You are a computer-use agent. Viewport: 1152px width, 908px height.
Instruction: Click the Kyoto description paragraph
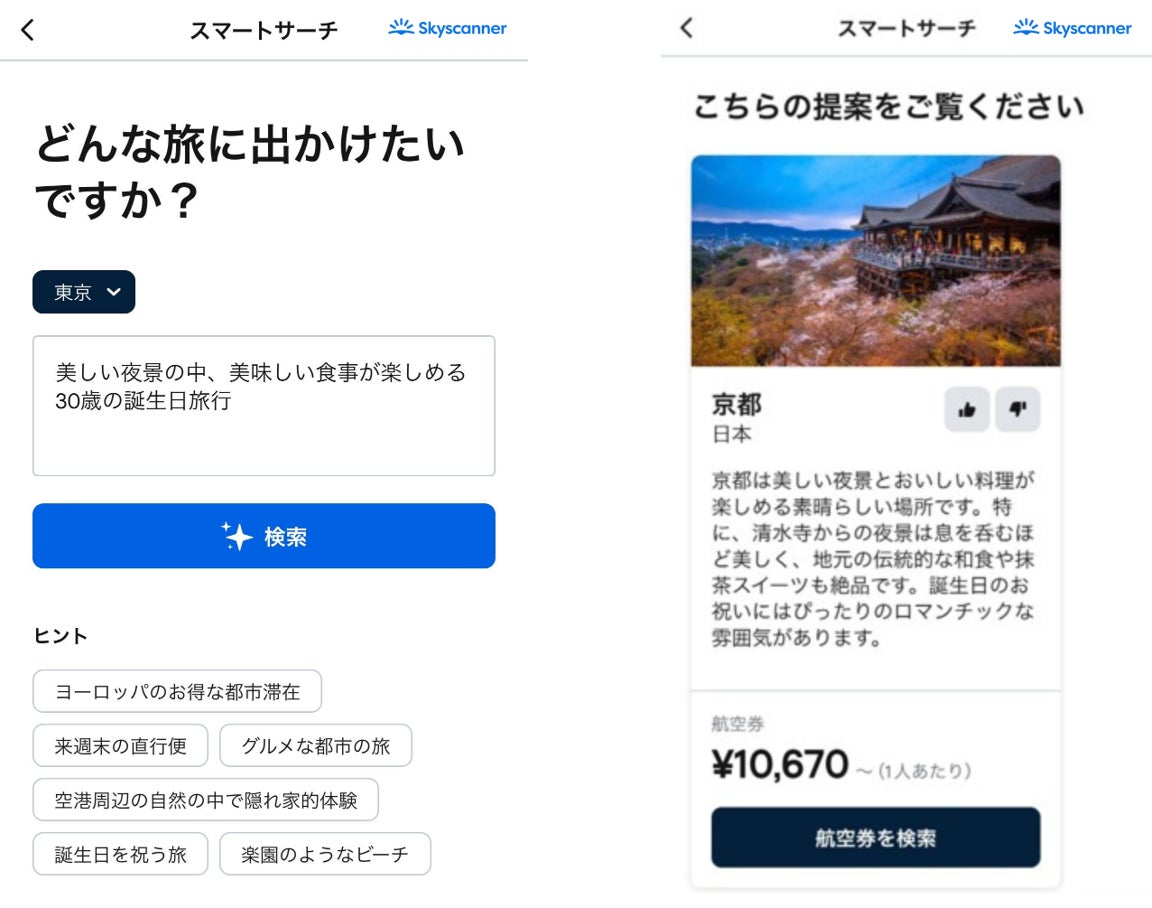pos(873,558)
